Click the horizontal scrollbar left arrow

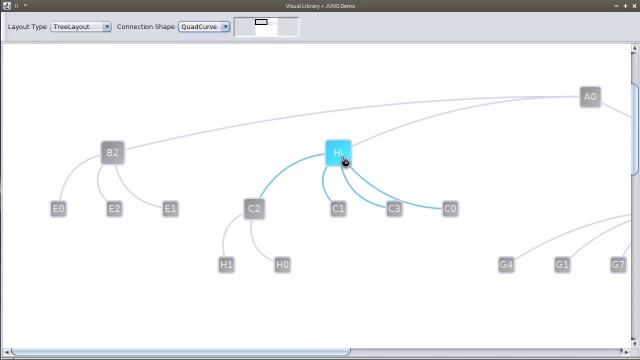pos(7,352)
